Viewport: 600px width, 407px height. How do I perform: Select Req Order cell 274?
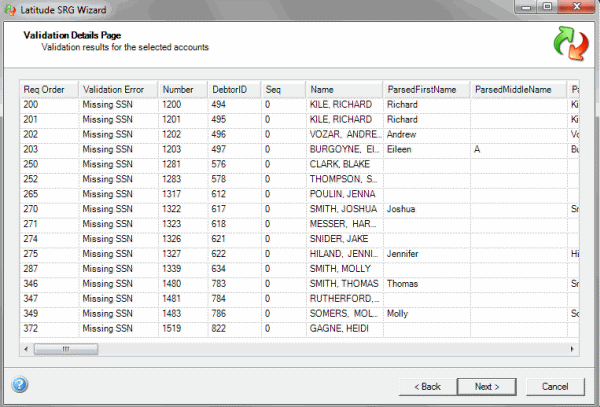pos(49,239)
